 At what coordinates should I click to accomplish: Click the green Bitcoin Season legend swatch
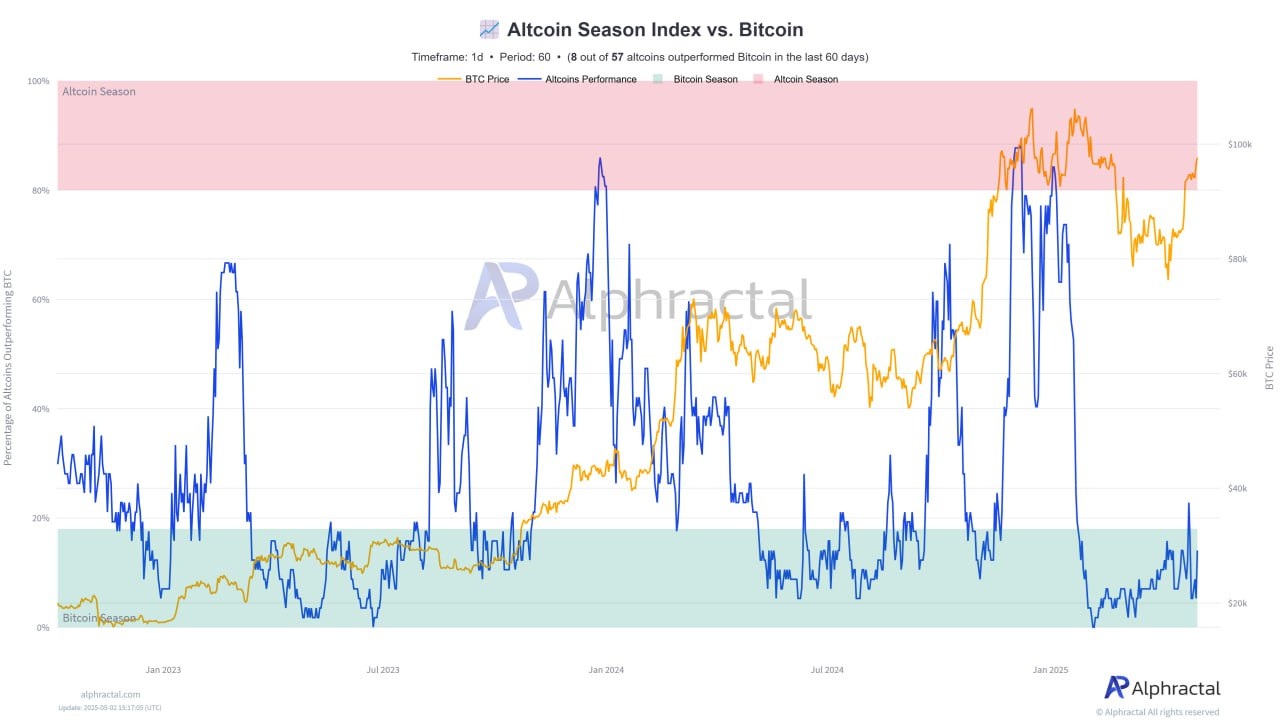[x=658, y=79]
